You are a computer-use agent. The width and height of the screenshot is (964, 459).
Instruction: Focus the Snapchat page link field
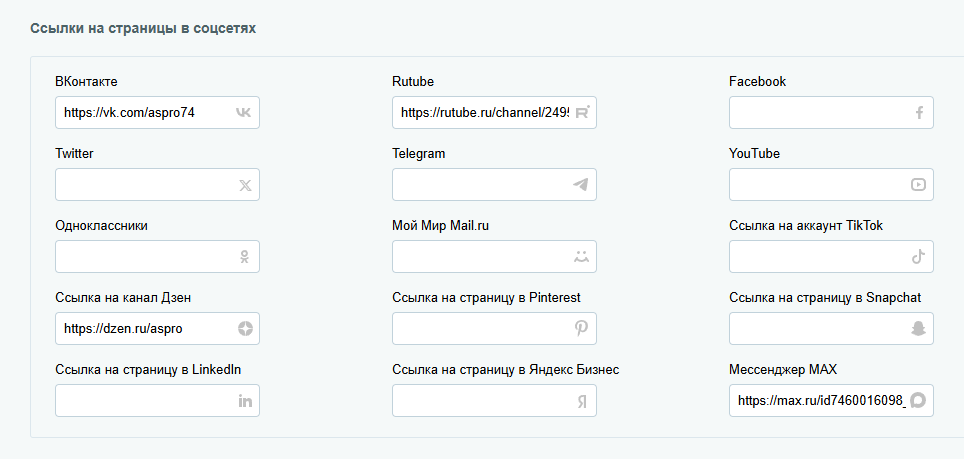coord(831,329)
